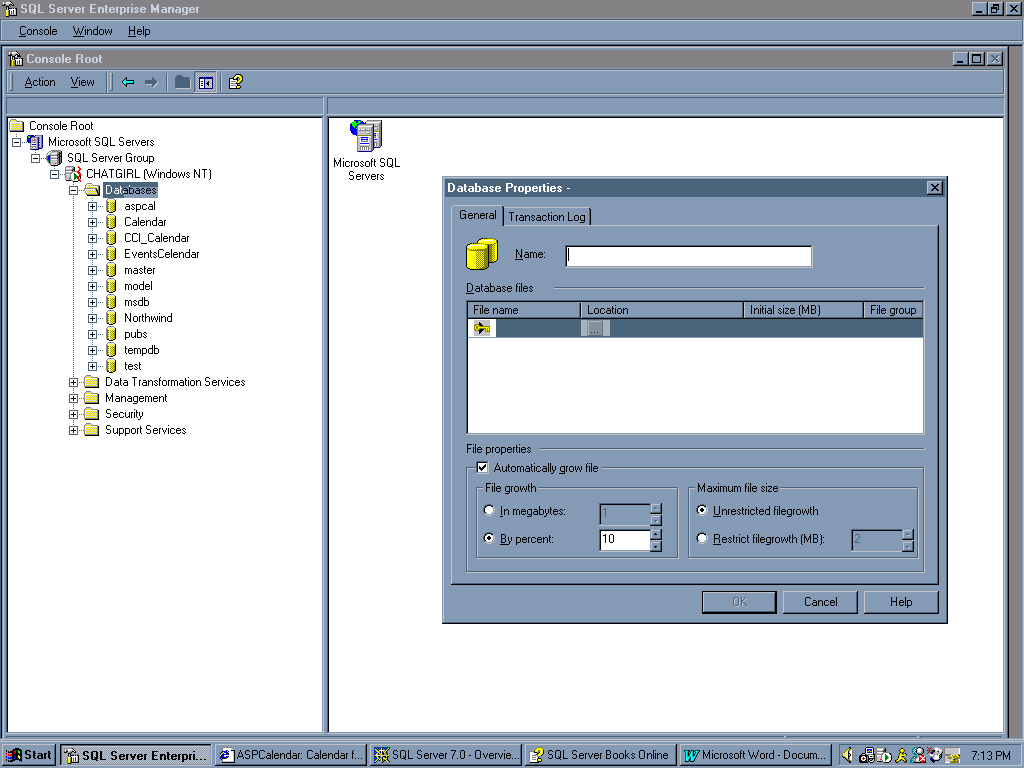
Task: Collapse the Databases tree node
Action: pyautogui.click(x=73, y=191)
